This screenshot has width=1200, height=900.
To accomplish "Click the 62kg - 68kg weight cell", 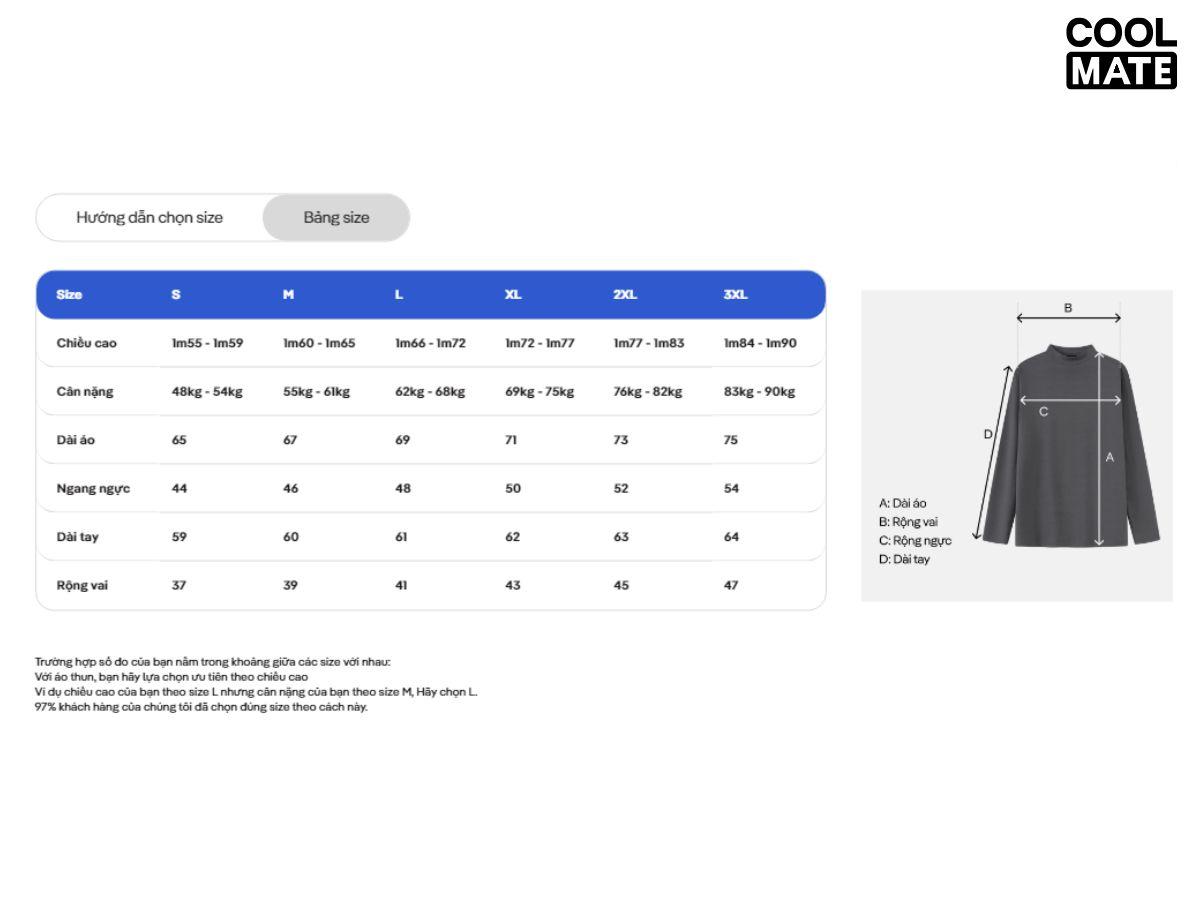I will (430, 392).
